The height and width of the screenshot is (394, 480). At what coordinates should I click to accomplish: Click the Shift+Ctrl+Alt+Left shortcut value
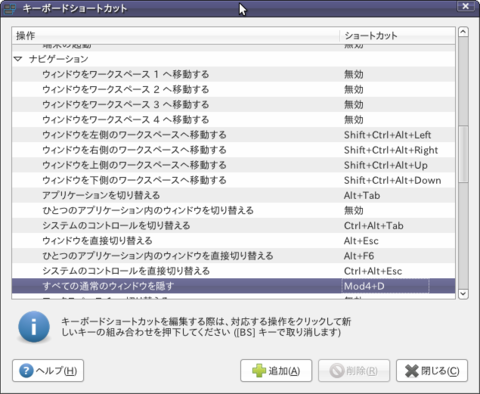(387, 135)
